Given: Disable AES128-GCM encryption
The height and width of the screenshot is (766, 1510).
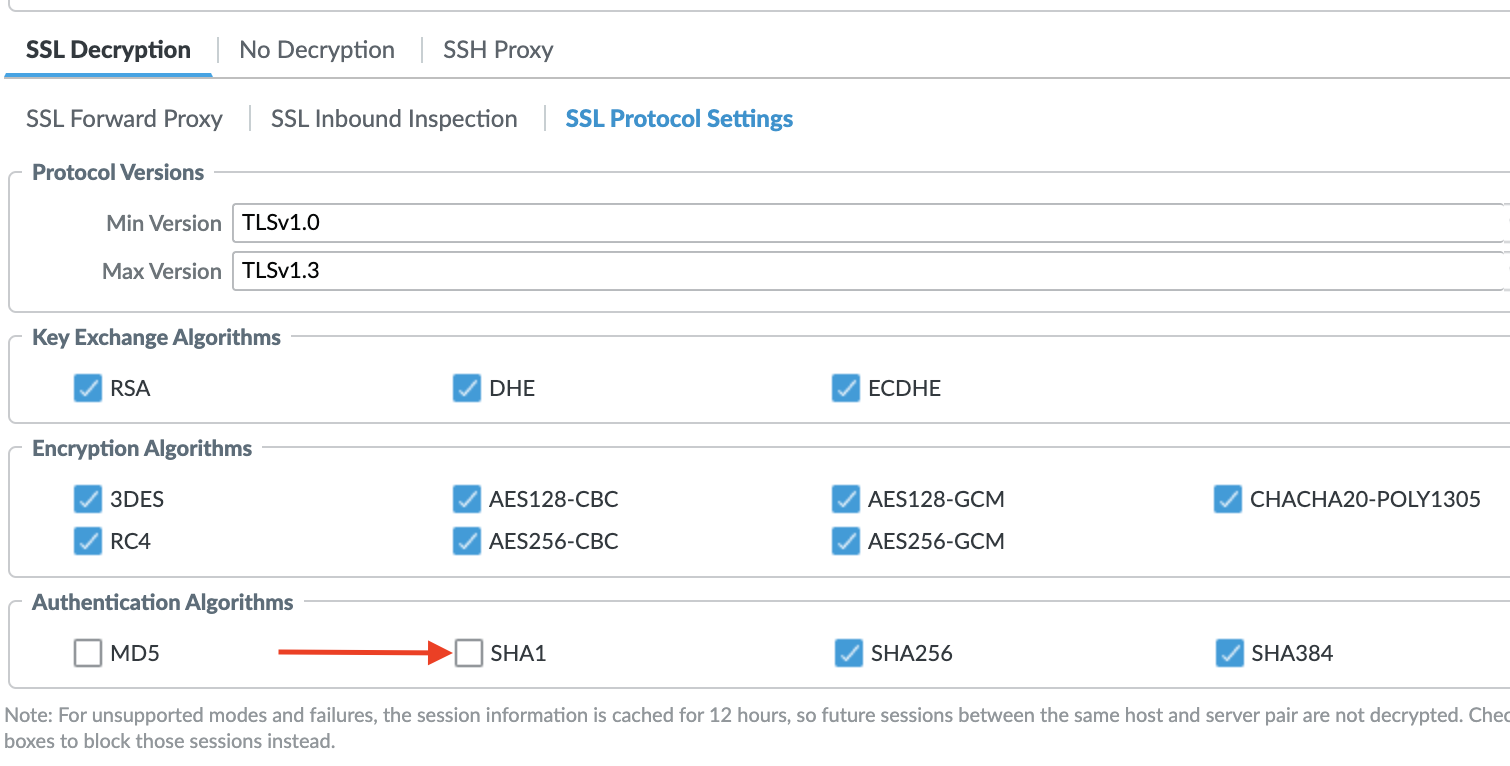Looking at the screenshot, I should [847, 499].
